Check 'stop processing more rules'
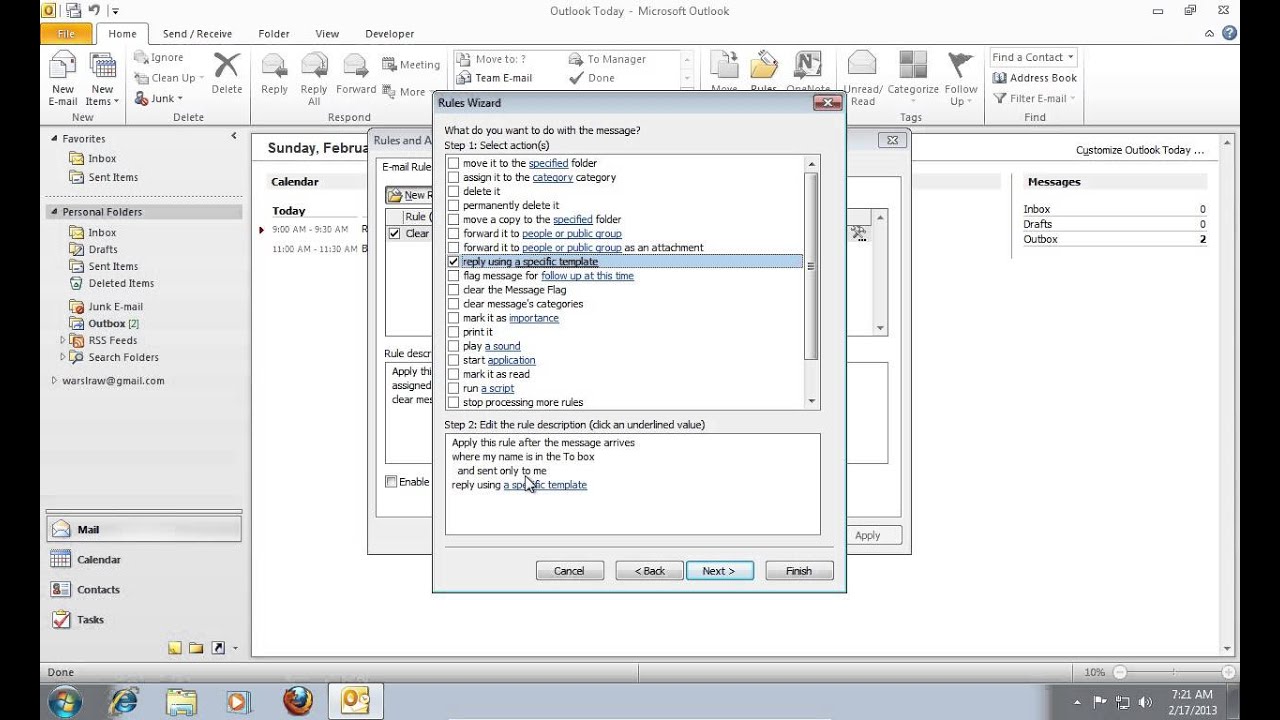 453,402
